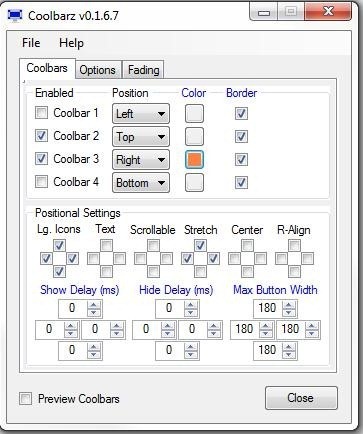
Task: Increase the top Max Button Width value
Action: pyautogui.click(x=289, y=305)
